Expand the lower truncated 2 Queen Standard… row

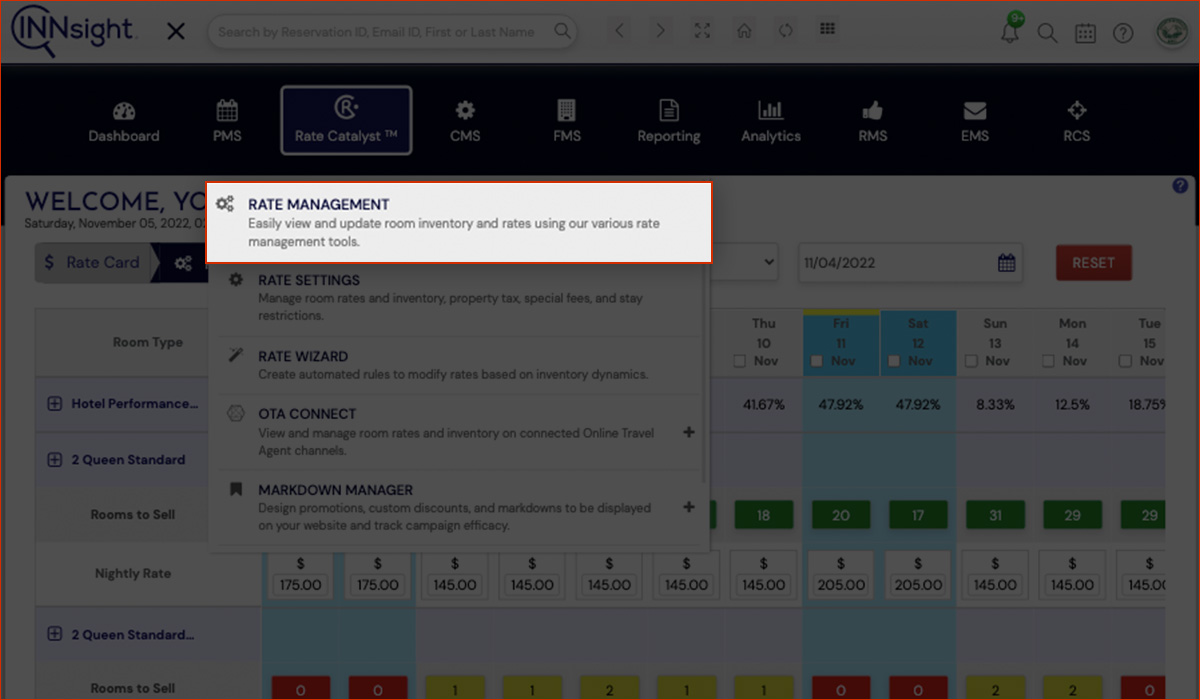point(55,634)
